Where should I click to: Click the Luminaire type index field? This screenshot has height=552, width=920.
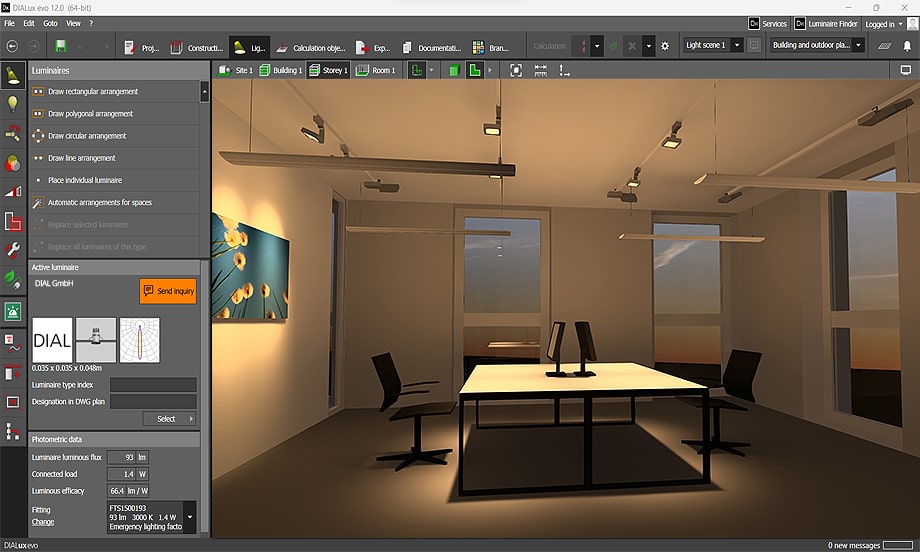coord(153,384)
